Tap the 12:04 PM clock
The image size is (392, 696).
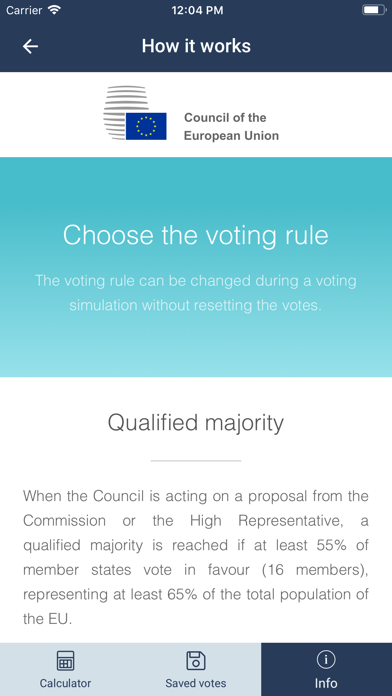click(197, 10)
